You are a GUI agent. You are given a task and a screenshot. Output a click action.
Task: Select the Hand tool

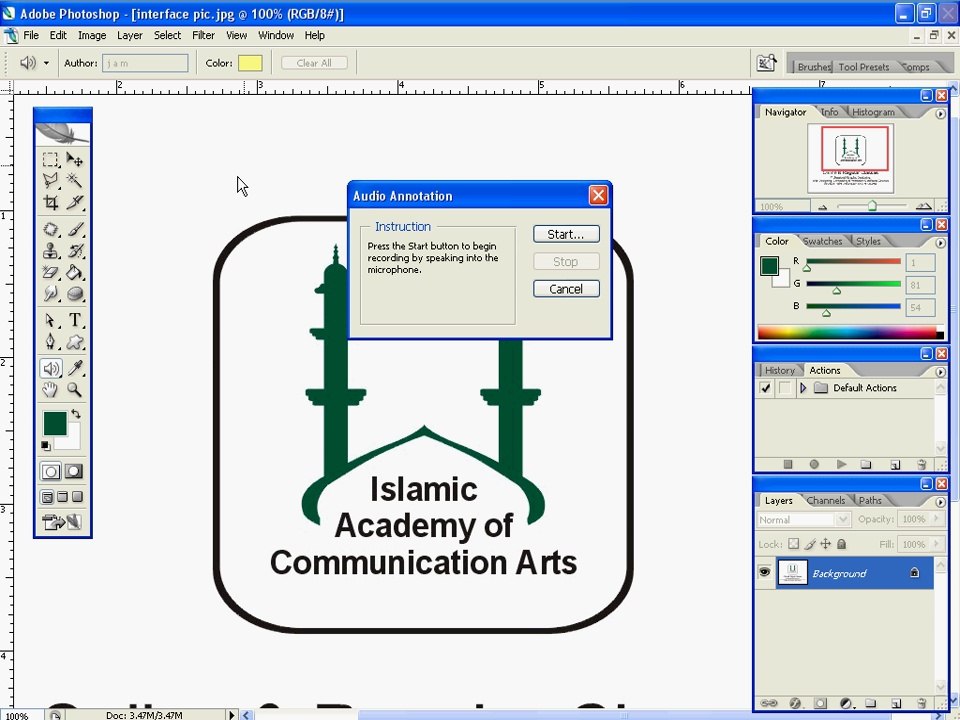(51, 389)
